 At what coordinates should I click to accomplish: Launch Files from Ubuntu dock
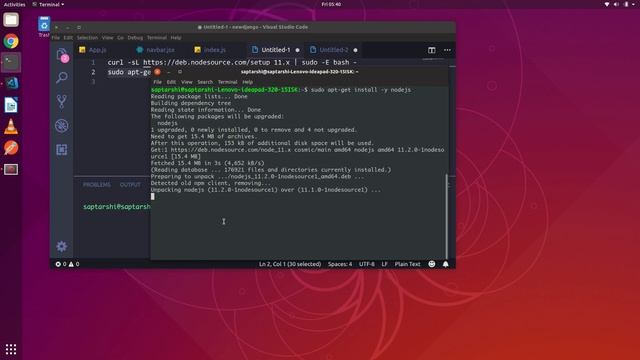point(11,20)
